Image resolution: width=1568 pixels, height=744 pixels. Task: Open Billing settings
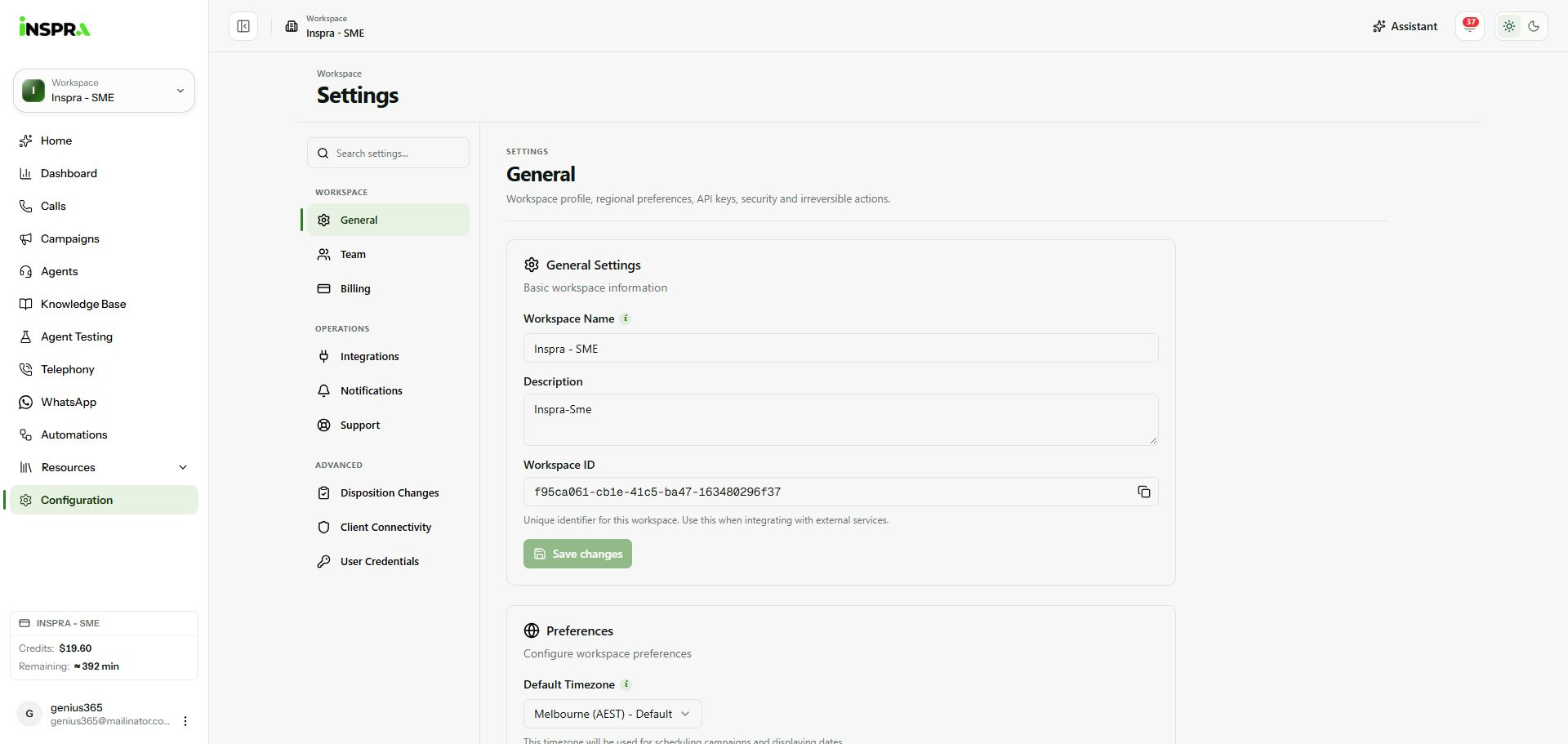[388, 288]
